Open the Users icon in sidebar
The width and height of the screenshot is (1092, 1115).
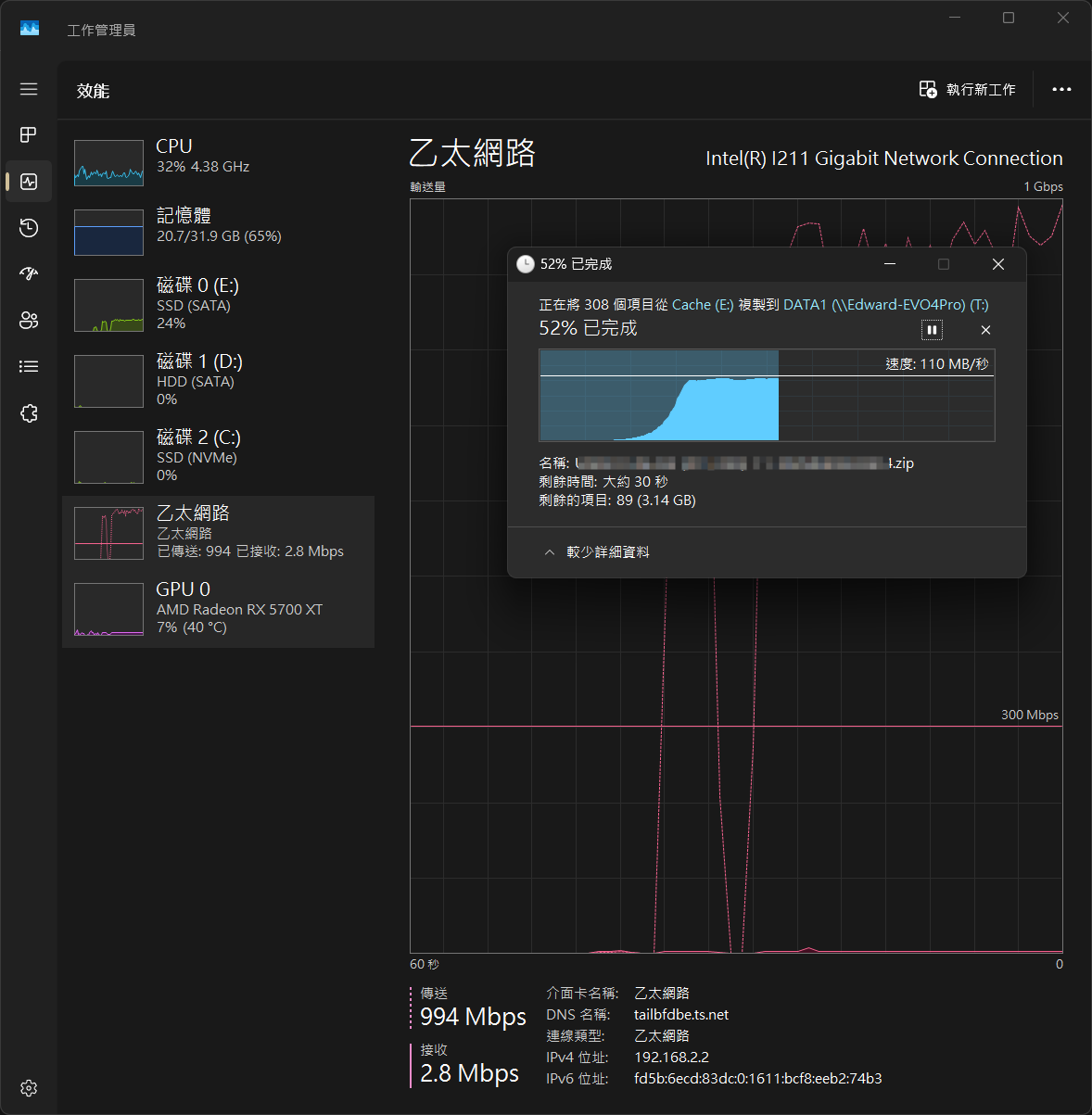pyautogui.click(x=29, y=321)
